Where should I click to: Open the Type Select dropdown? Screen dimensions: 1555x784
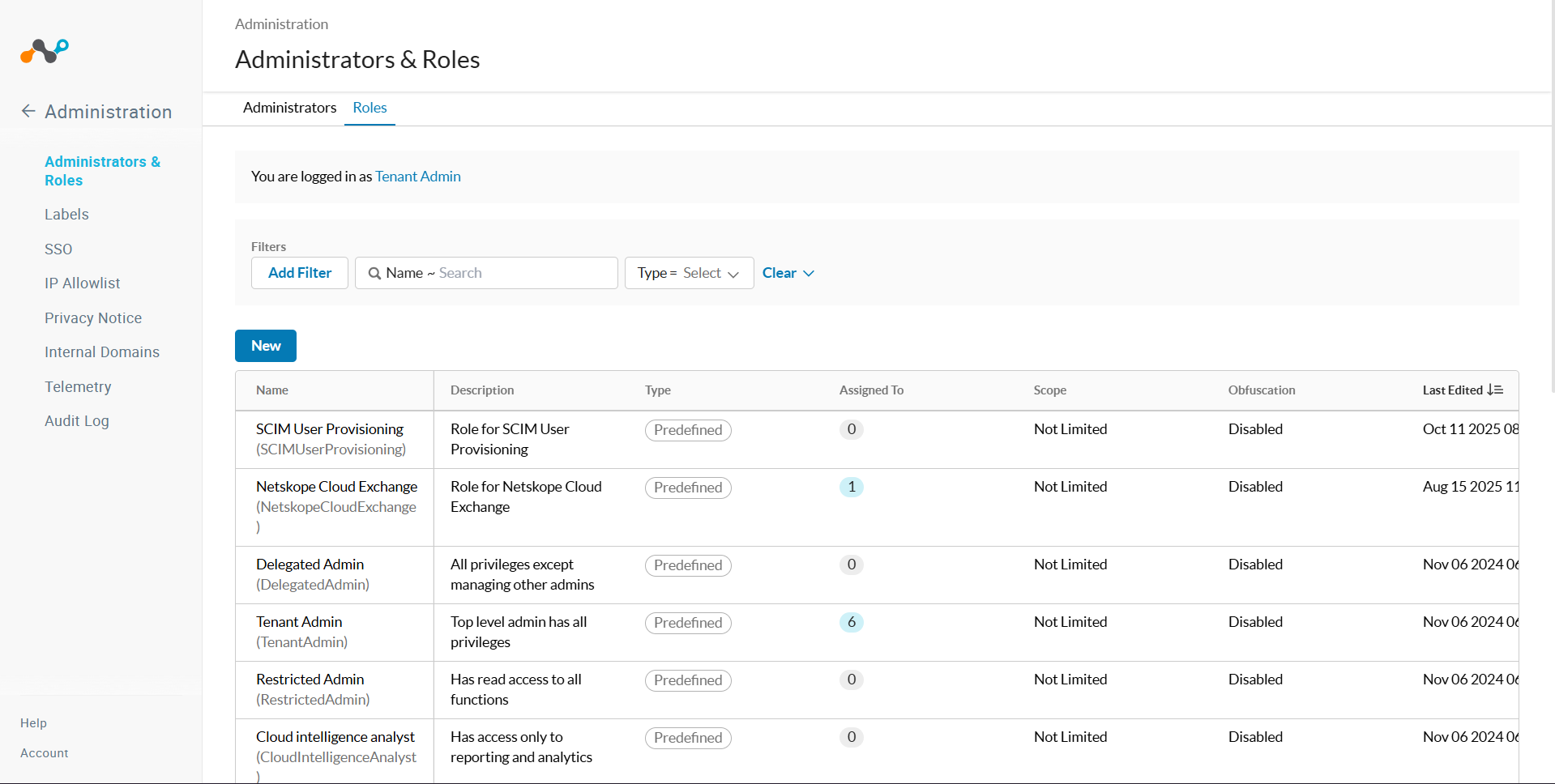pos(689,273)
